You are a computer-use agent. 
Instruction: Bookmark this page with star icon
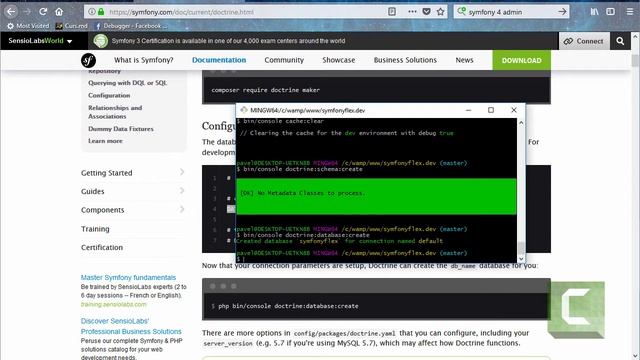pyautogui.click(x=440, y=12)
